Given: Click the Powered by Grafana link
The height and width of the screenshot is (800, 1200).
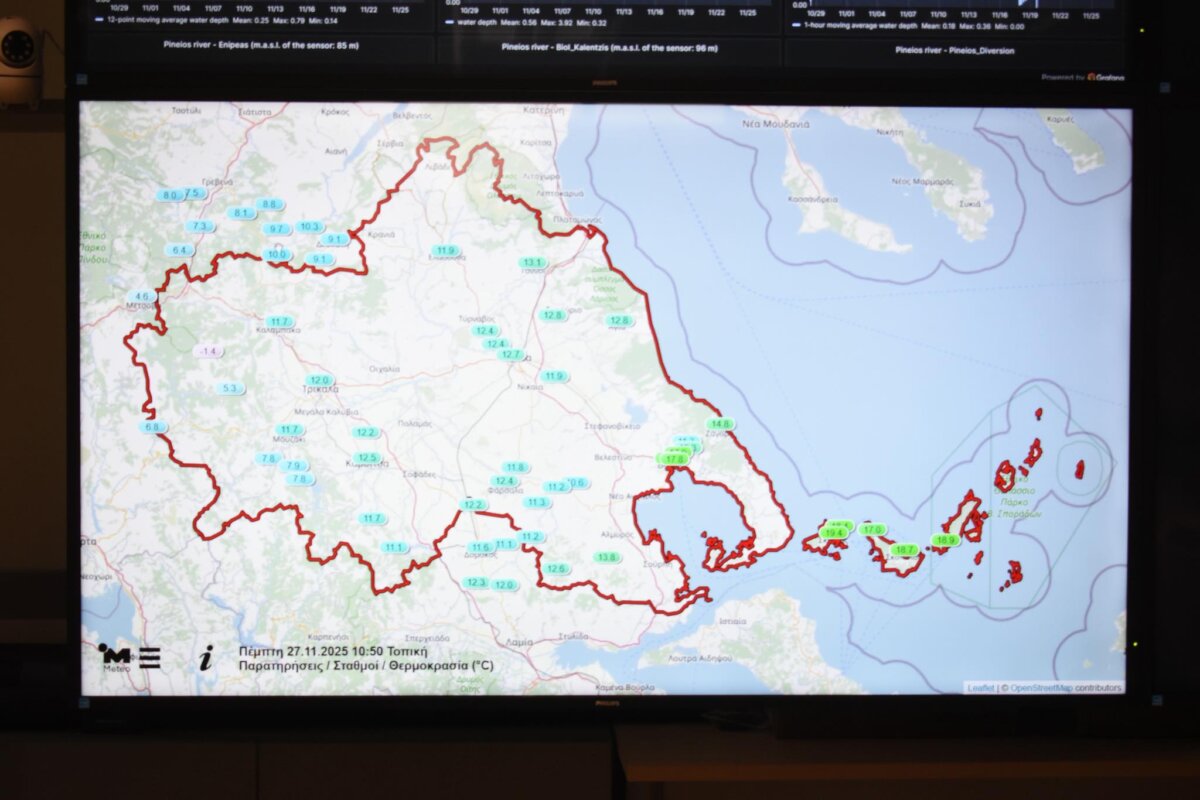Looking at the screenshot, I should 1083,77.
